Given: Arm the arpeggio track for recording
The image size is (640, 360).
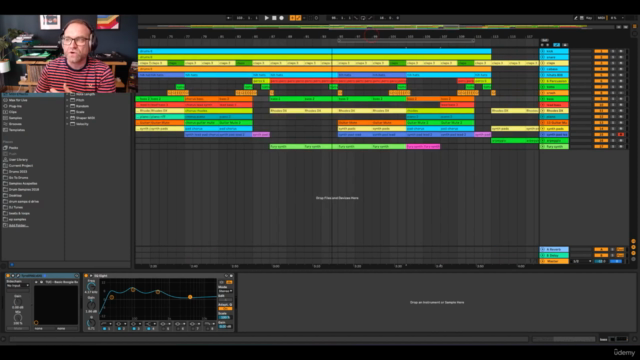Looking at the screenshot, I should [621, 140].
